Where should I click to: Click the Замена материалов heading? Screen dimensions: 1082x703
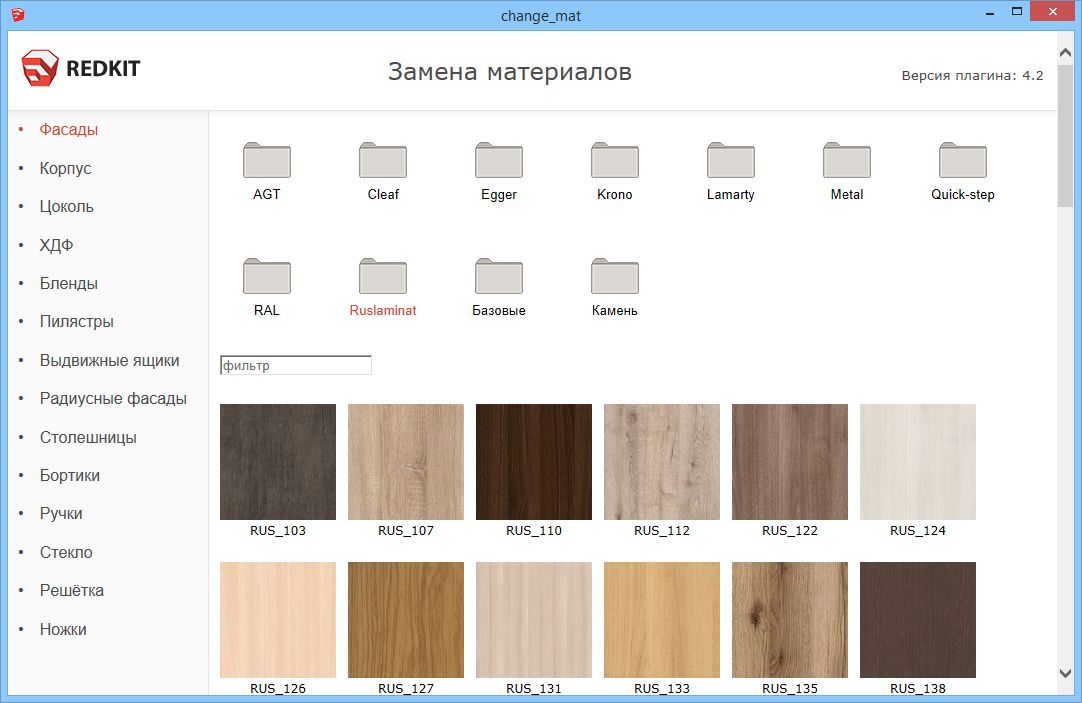(510, 71)
